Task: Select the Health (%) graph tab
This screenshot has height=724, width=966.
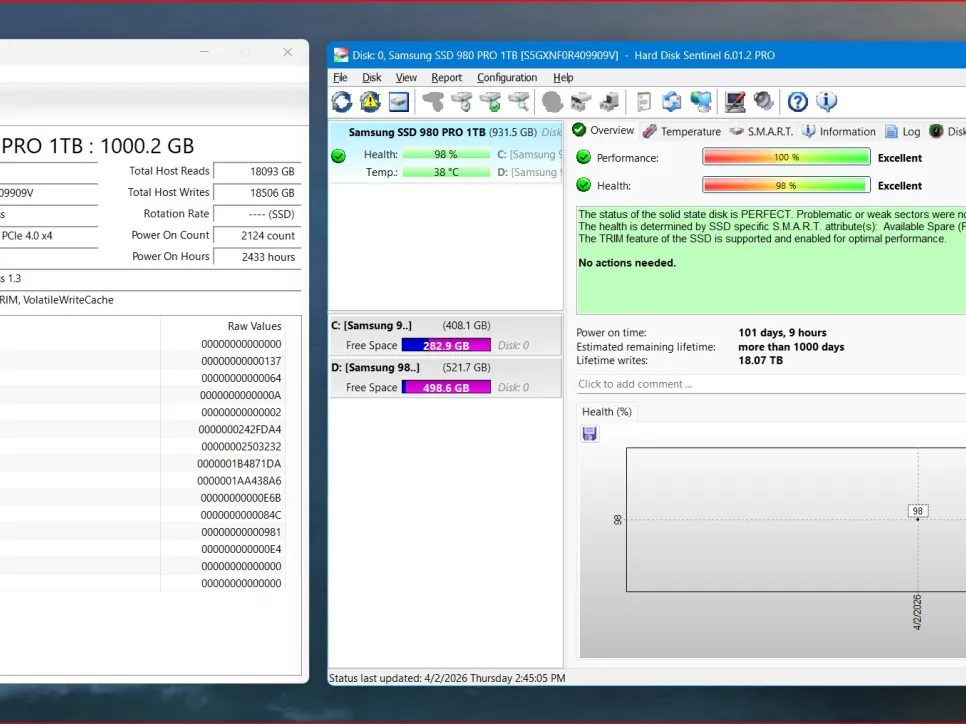Action: click(x=606, y=411)
